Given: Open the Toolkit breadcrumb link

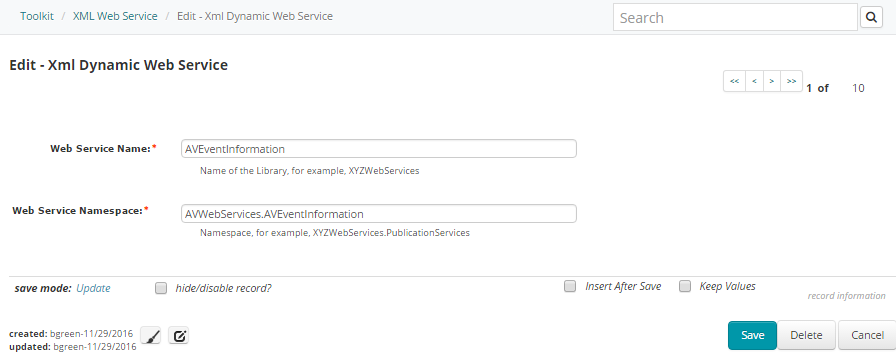Looking at the screenshot, I should pyautogui.click(x=37, y=16).
